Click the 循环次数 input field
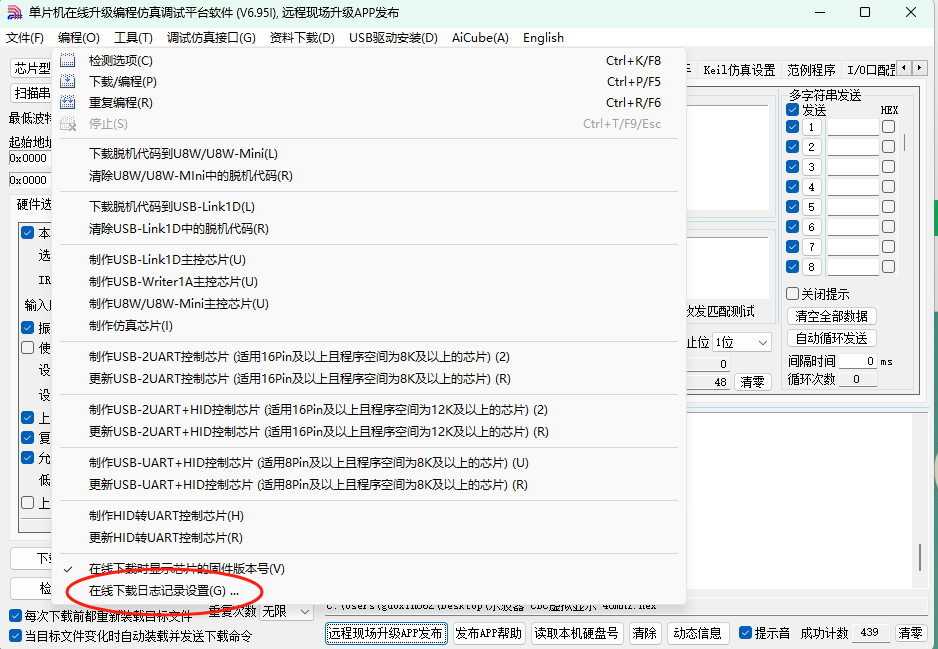938x649 pixels. pyautogui.click(x=858, y=379)
